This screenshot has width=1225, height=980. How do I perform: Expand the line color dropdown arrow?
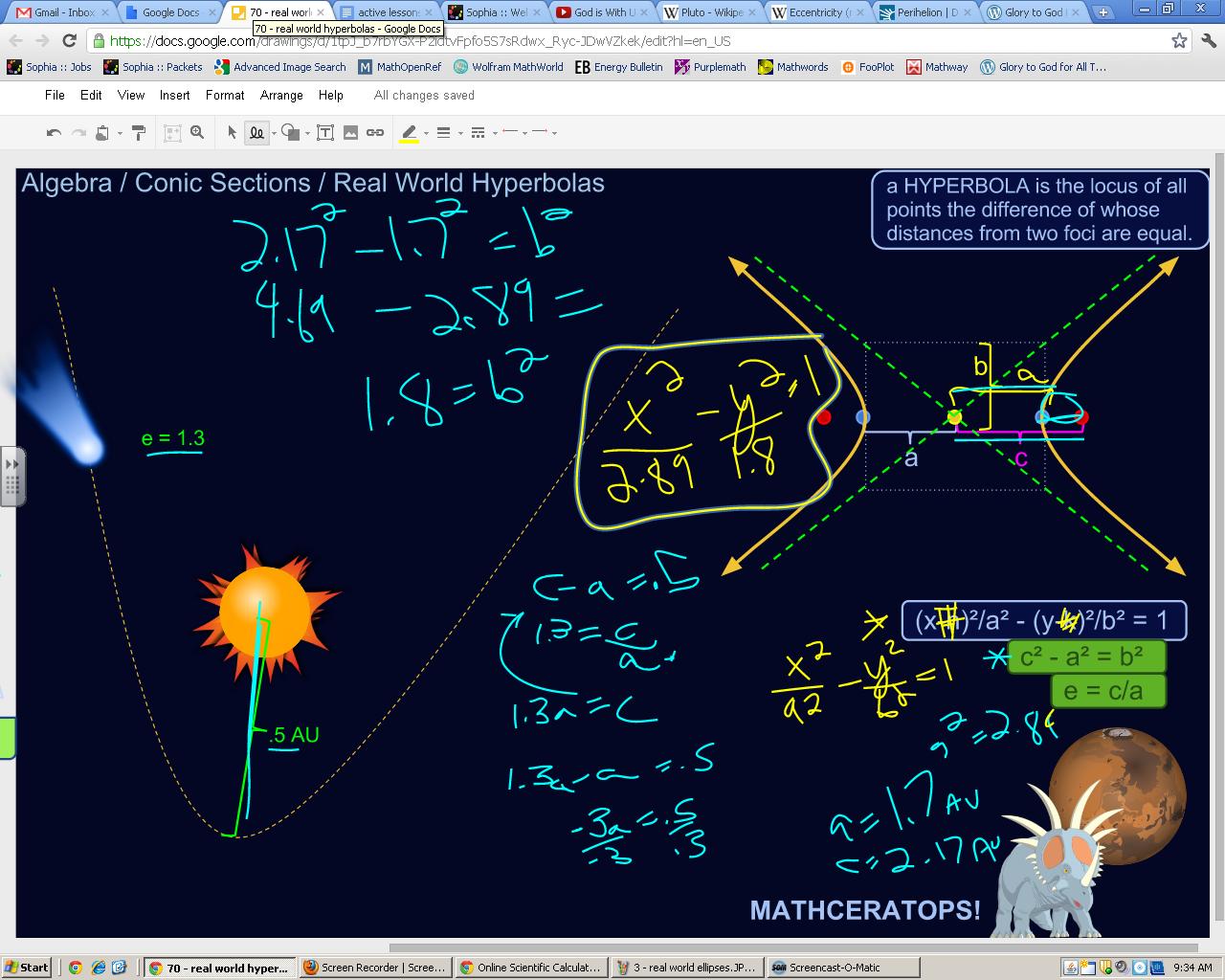[426, 134]
